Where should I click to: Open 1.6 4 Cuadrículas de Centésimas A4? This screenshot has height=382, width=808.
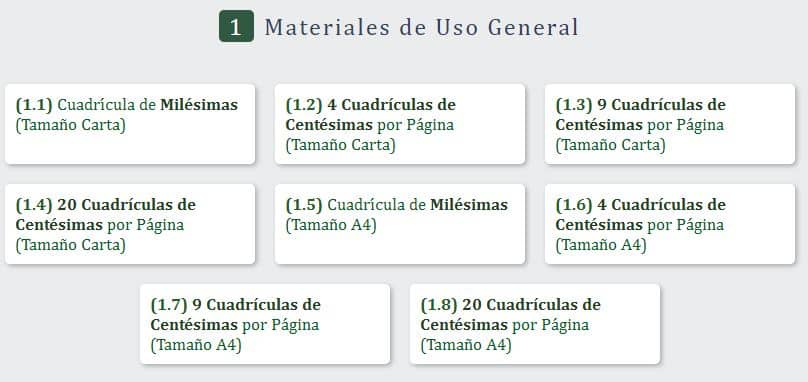click(670, 224)
